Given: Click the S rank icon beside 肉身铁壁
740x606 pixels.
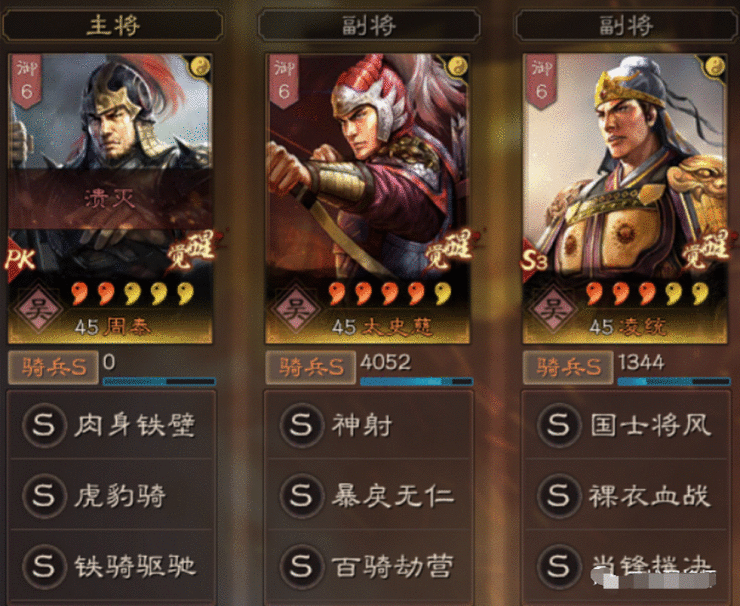Looking at the screenshot, I should (x=44, y=425).
